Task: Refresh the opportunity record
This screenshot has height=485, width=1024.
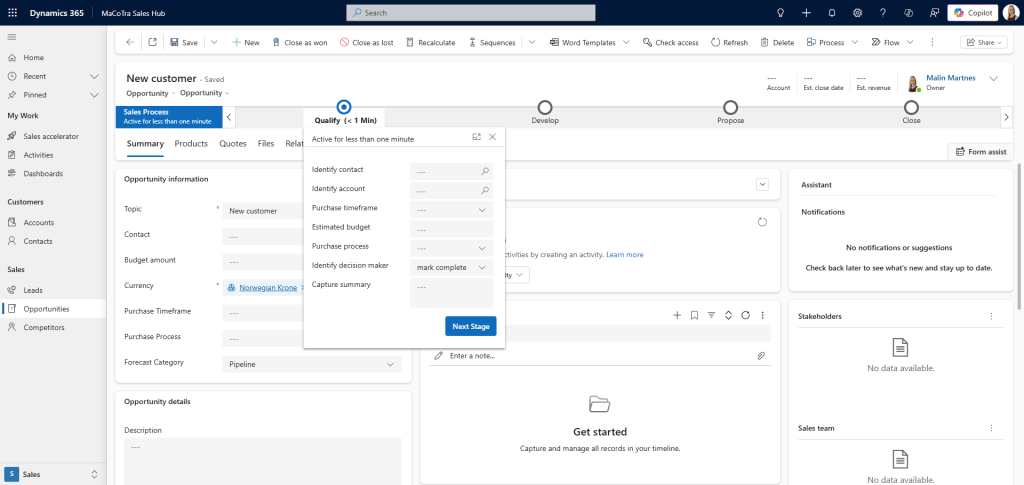Action: tap(729, 43)
